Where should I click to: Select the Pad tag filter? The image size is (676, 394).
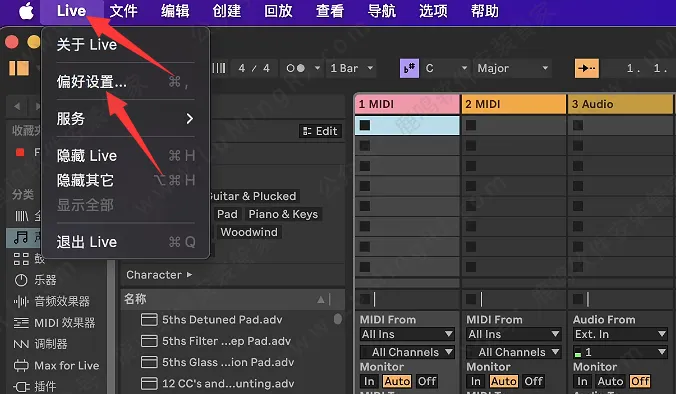(x=227, y=214)
